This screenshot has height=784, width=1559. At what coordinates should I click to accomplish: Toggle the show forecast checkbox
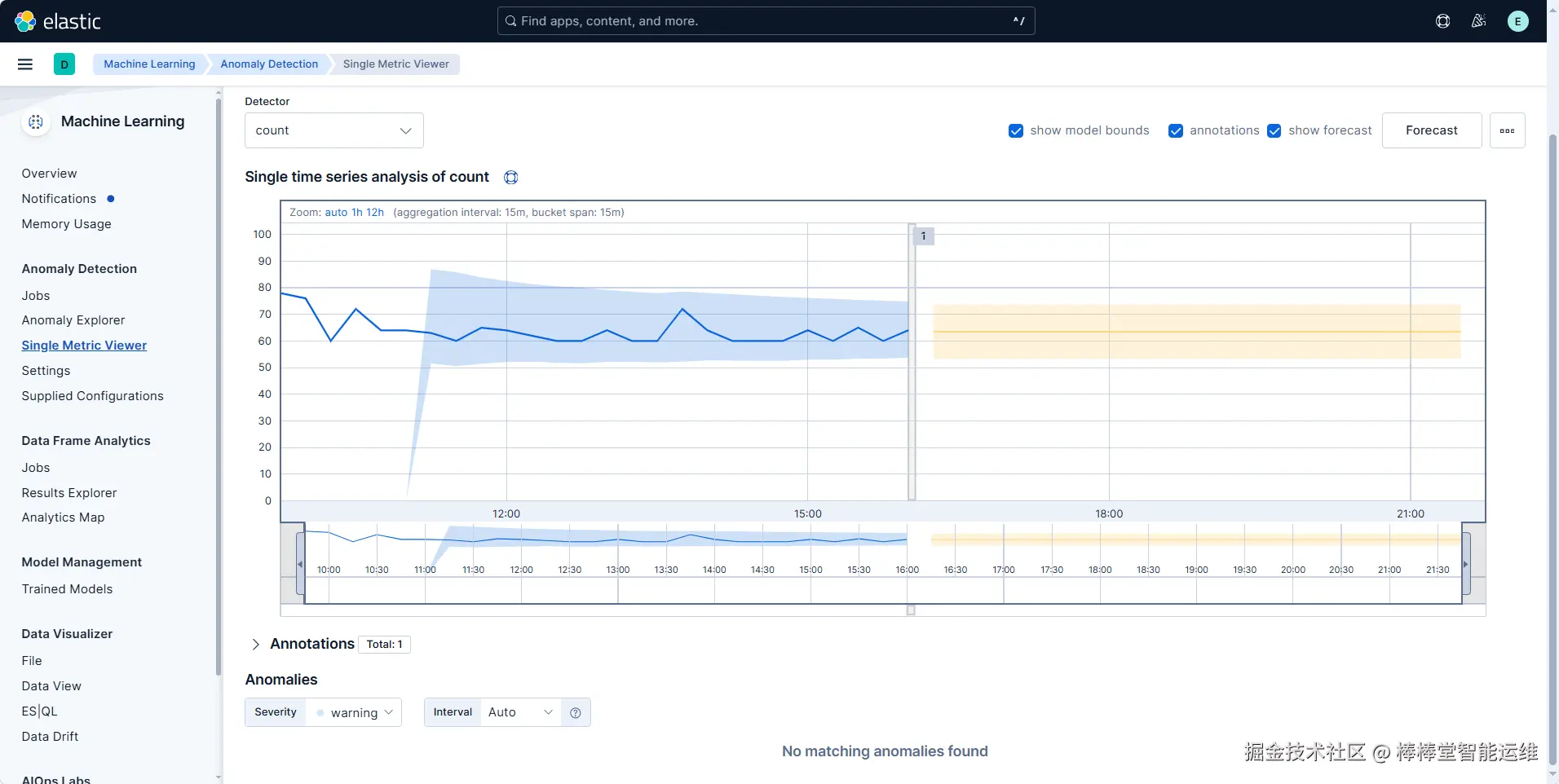pos(1274,131)
